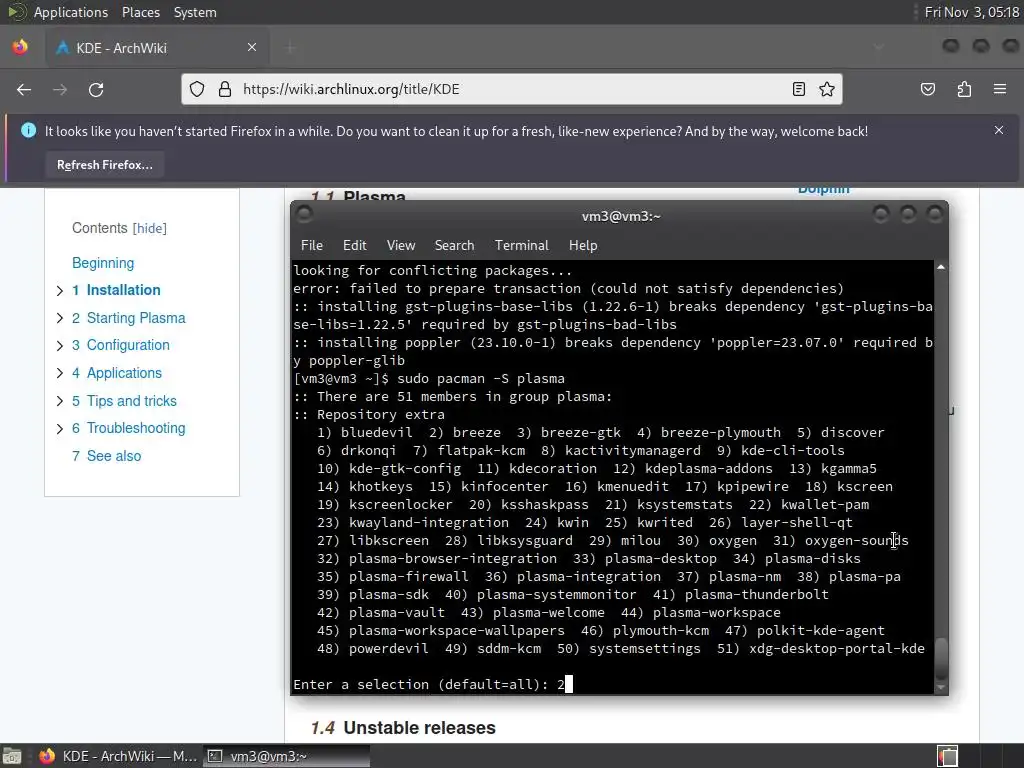Dismiss the Refresh Firefox notification bar
Image resolution: width=1024 pixels, height=768 pixels.
pyautogui.click(x=999, y=130)
